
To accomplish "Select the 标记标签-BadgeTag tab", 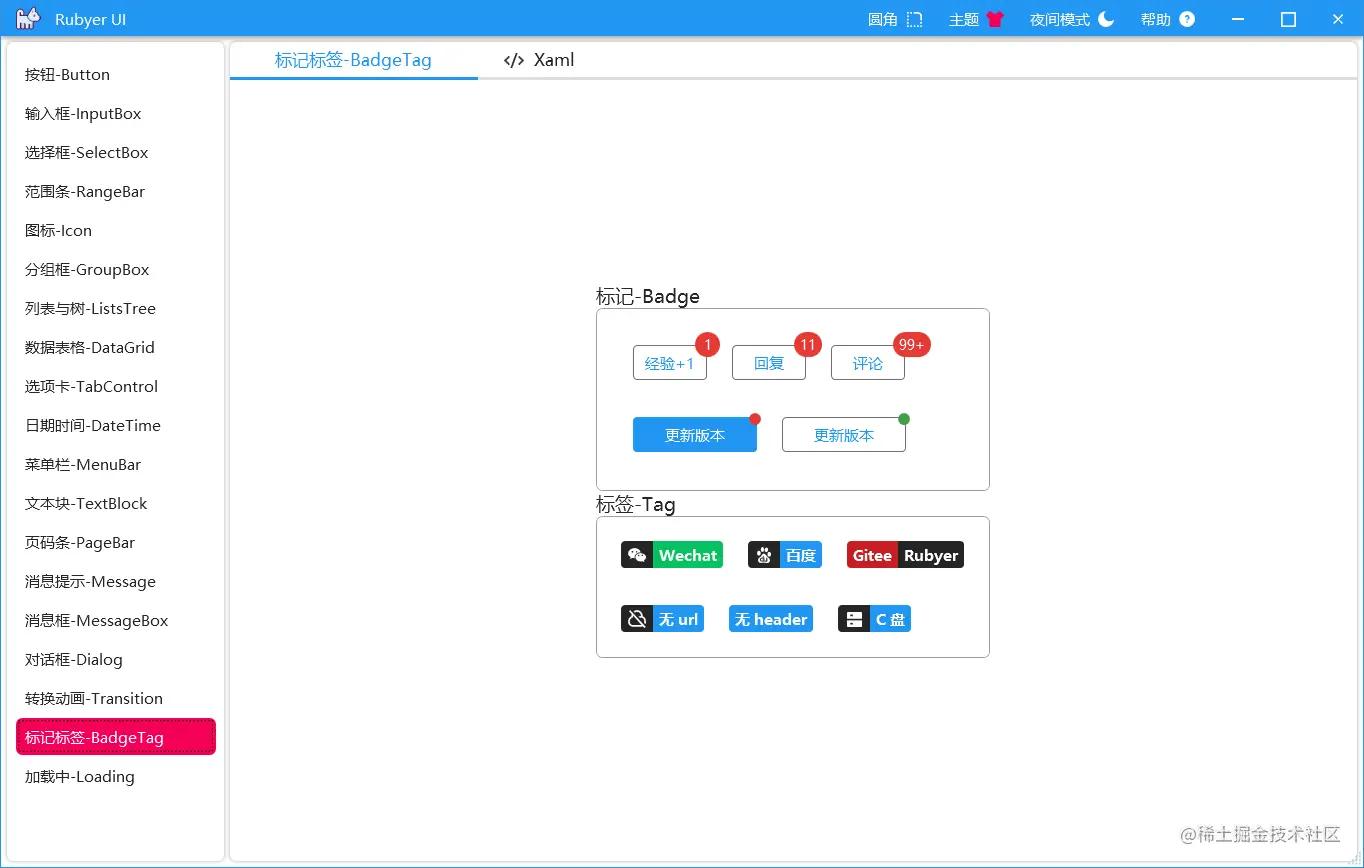I will click(x=353, y=60).
